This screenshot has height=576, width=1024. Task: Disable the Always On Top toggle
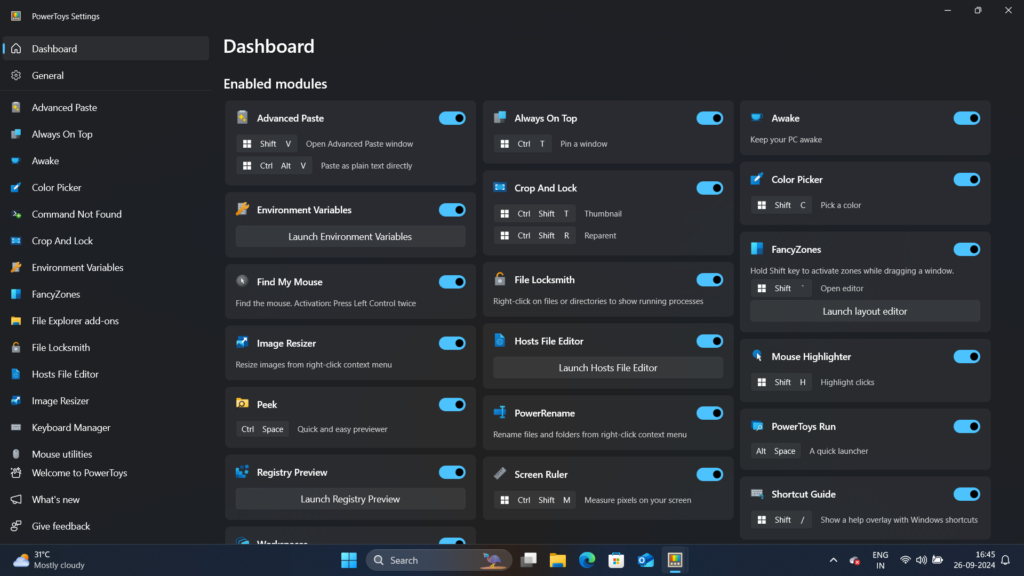click(x=709, y=118)
